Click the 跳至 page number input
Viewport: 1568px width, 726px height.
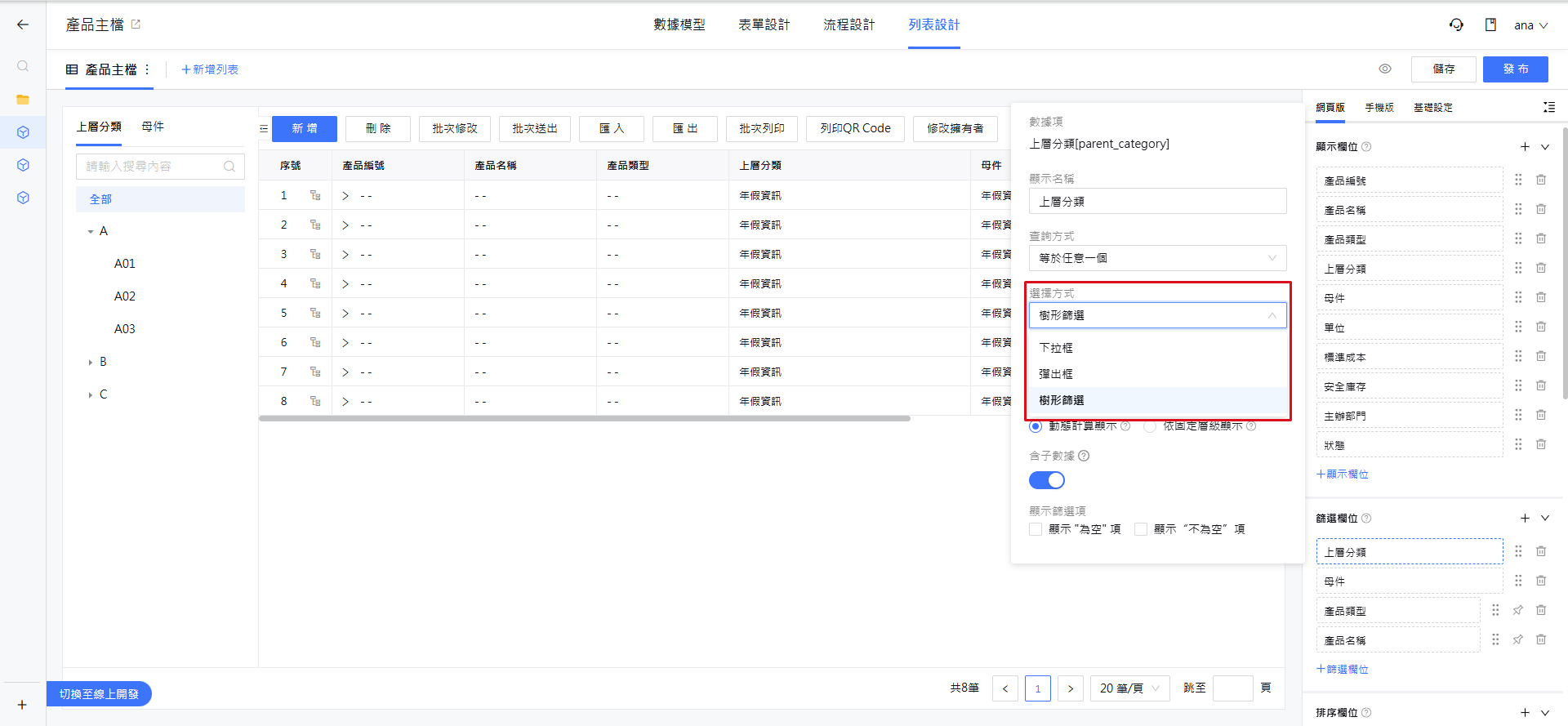[1233, 688]
